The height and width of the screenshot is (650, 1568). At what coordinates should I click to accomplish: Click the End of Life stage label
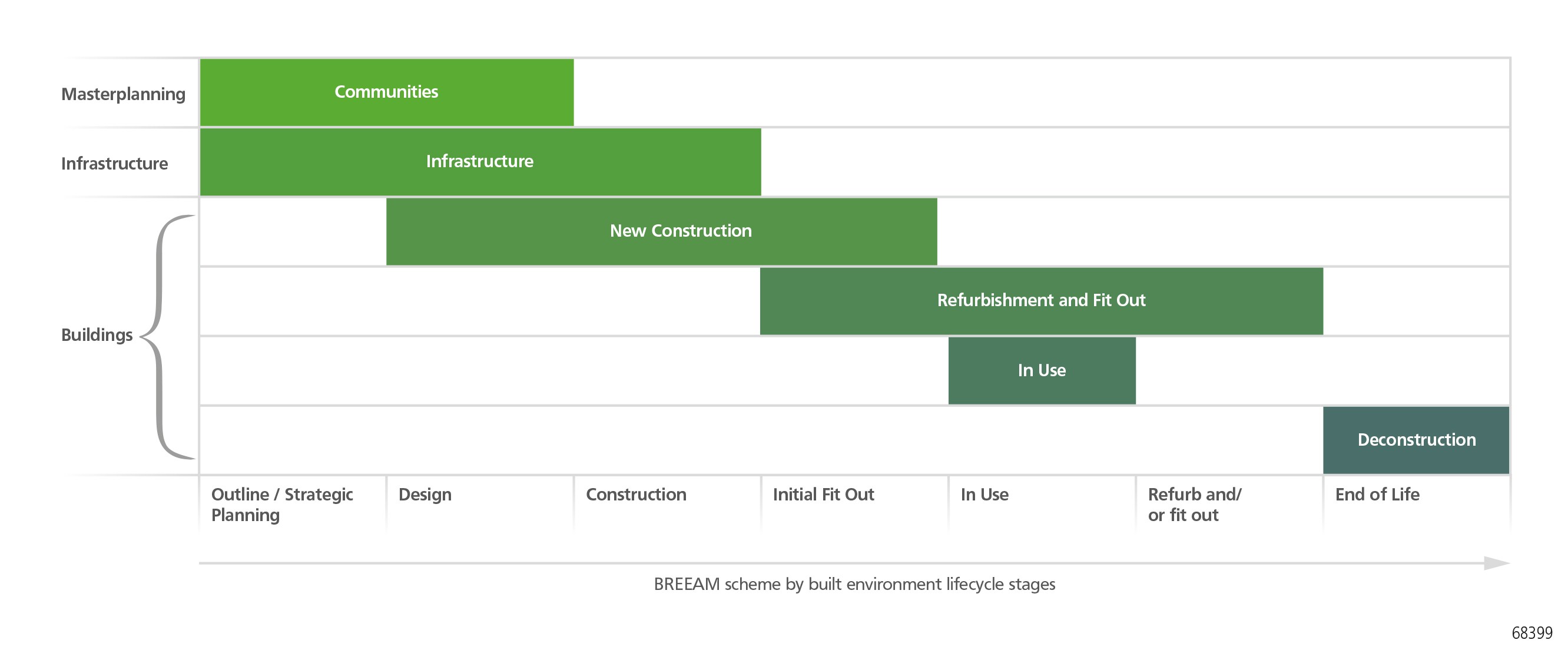[x=1377, y=494]
